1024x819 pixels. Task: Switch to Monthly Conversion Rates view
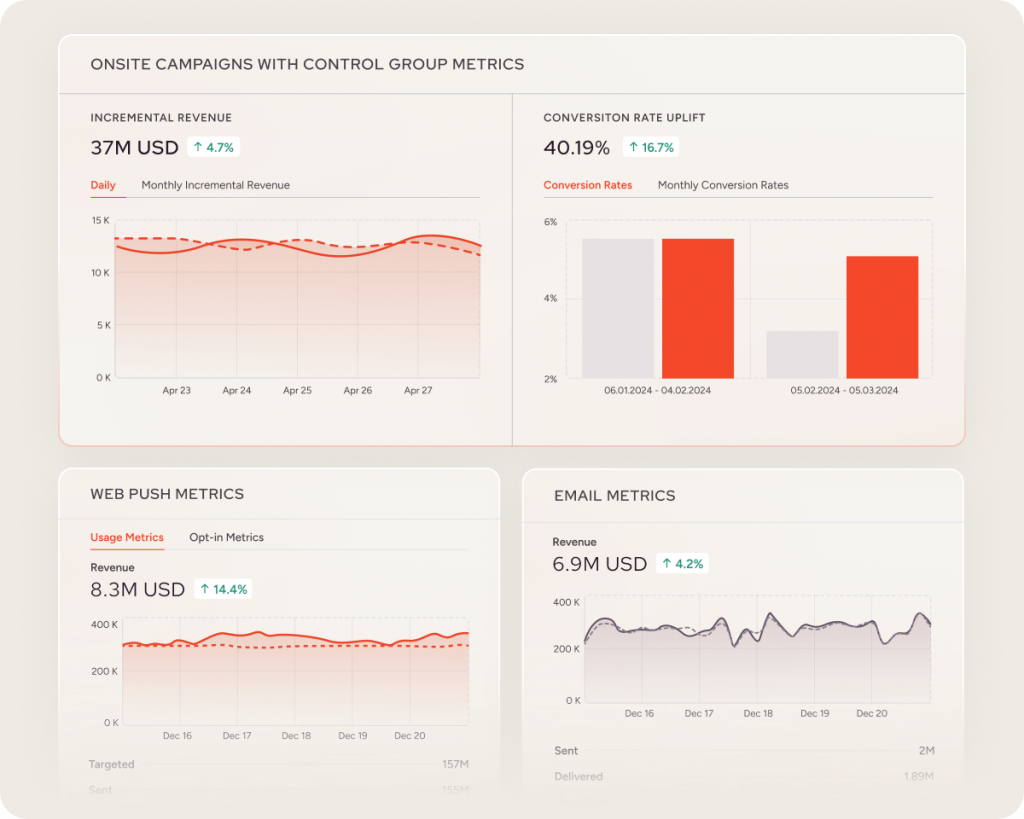point(723,185)
